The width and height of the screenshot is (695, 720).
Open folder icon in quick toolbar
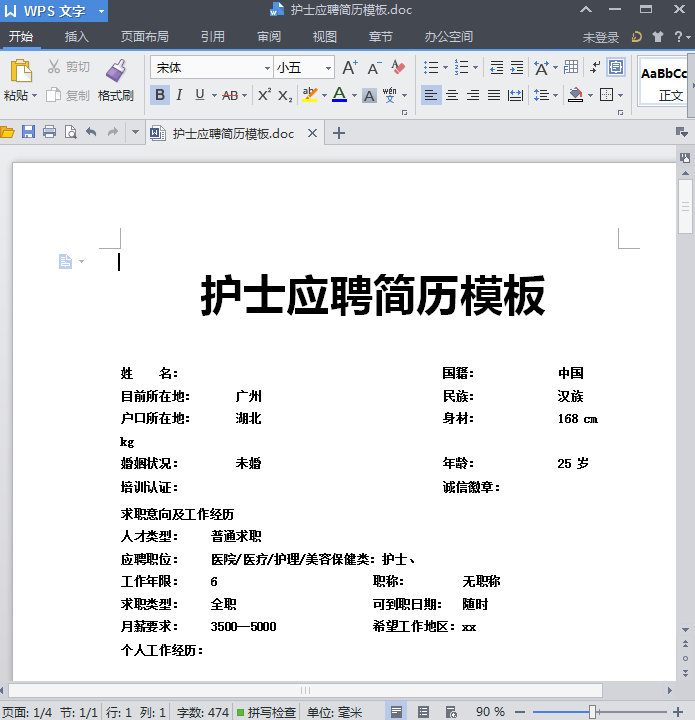click(x=7, y=133)
